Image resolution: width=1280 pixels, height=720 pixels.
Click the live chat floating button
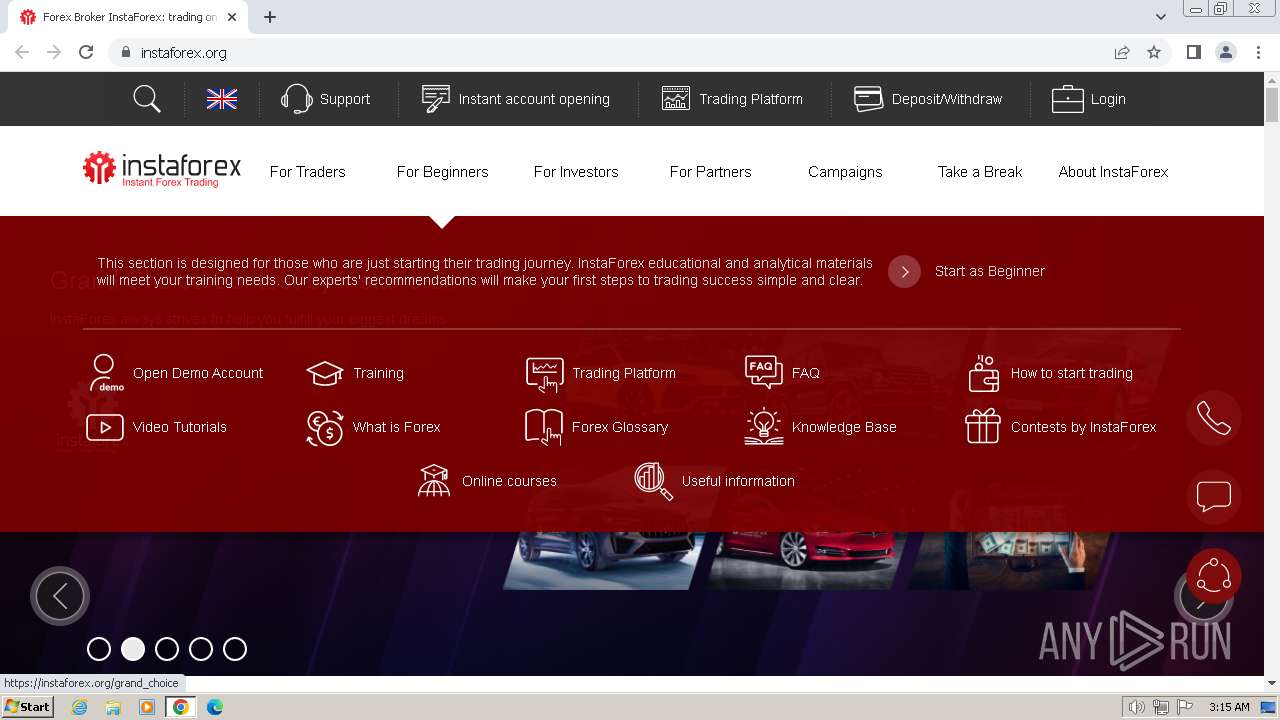tap(1214, 497)
